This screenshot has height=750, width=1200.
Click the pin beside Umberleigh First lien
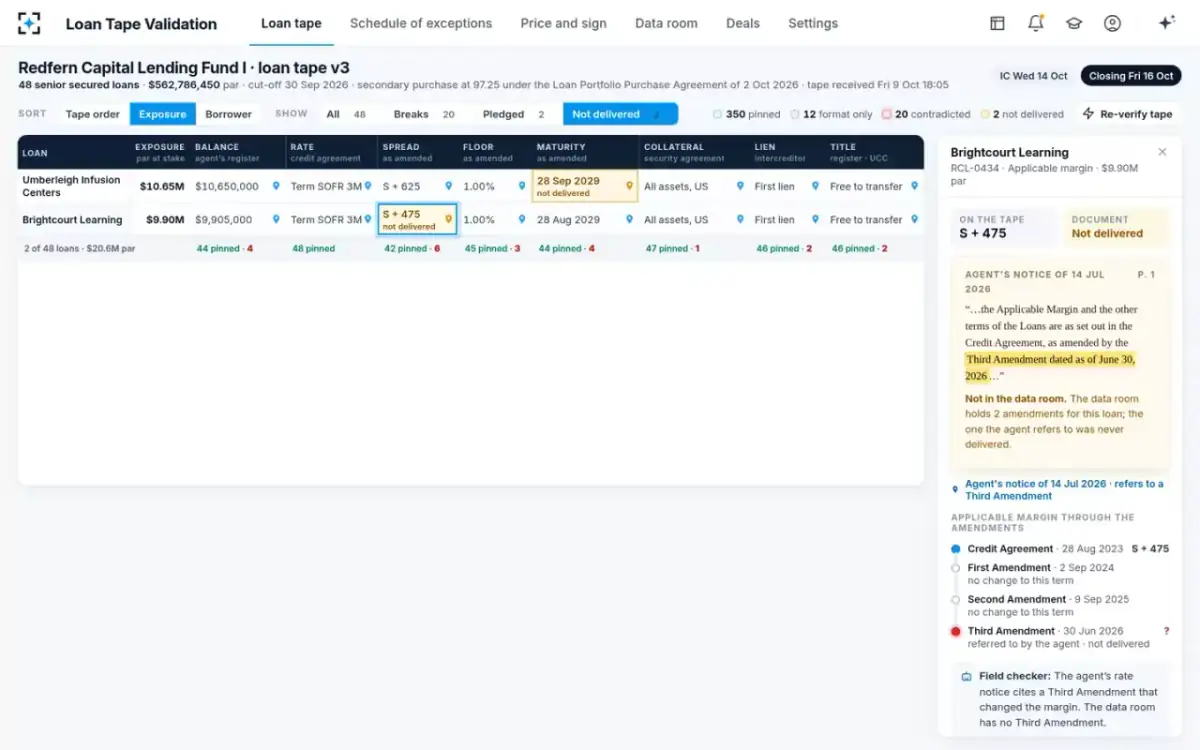click(x=815, y=186)
